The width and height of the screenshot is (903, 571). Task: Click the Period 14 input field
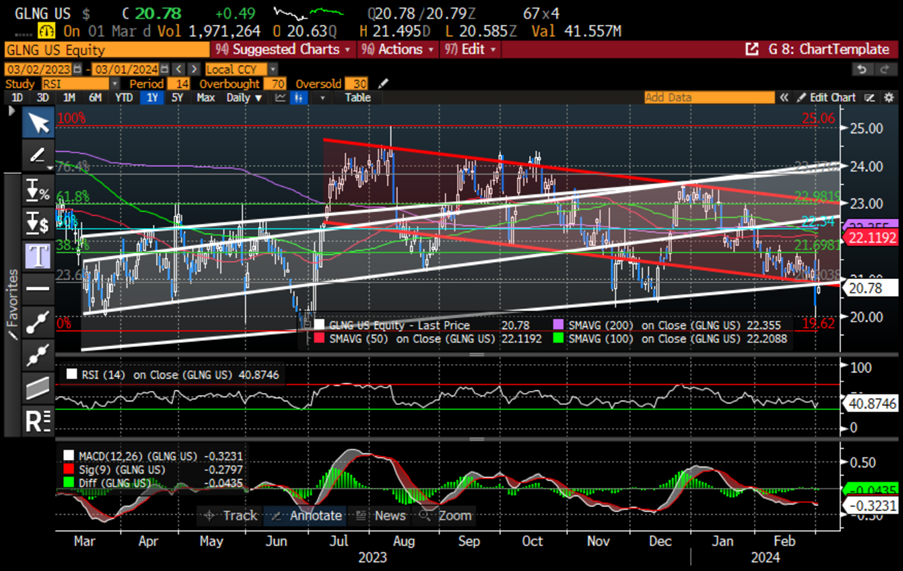pyautogui.click(x=179, y=84)
